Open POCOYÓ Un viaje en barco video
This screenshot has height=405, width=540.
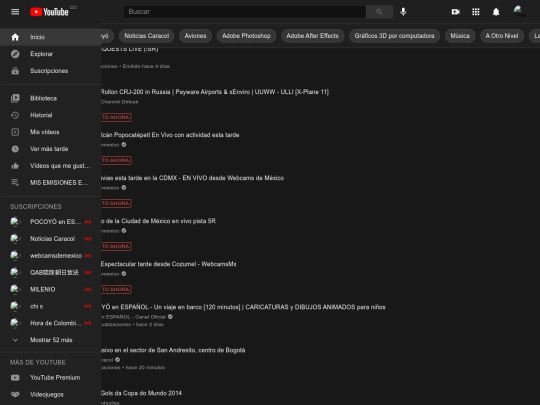pyautogui.click(x=243, y=307)
